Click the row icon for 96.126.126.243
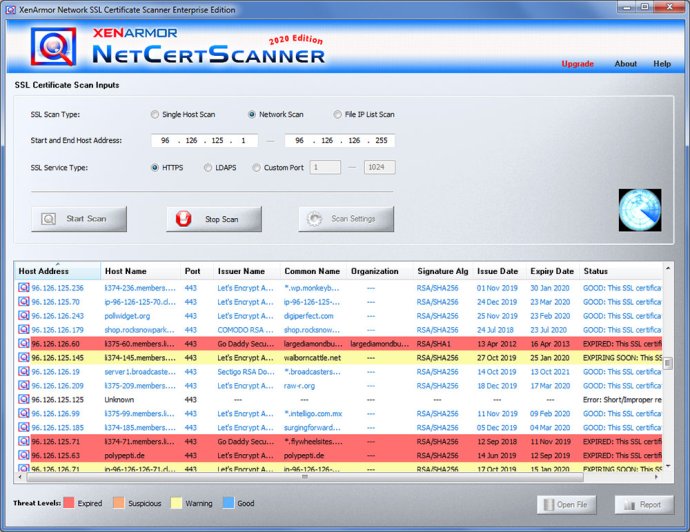The image size is (690, 532). coord(23,316)
